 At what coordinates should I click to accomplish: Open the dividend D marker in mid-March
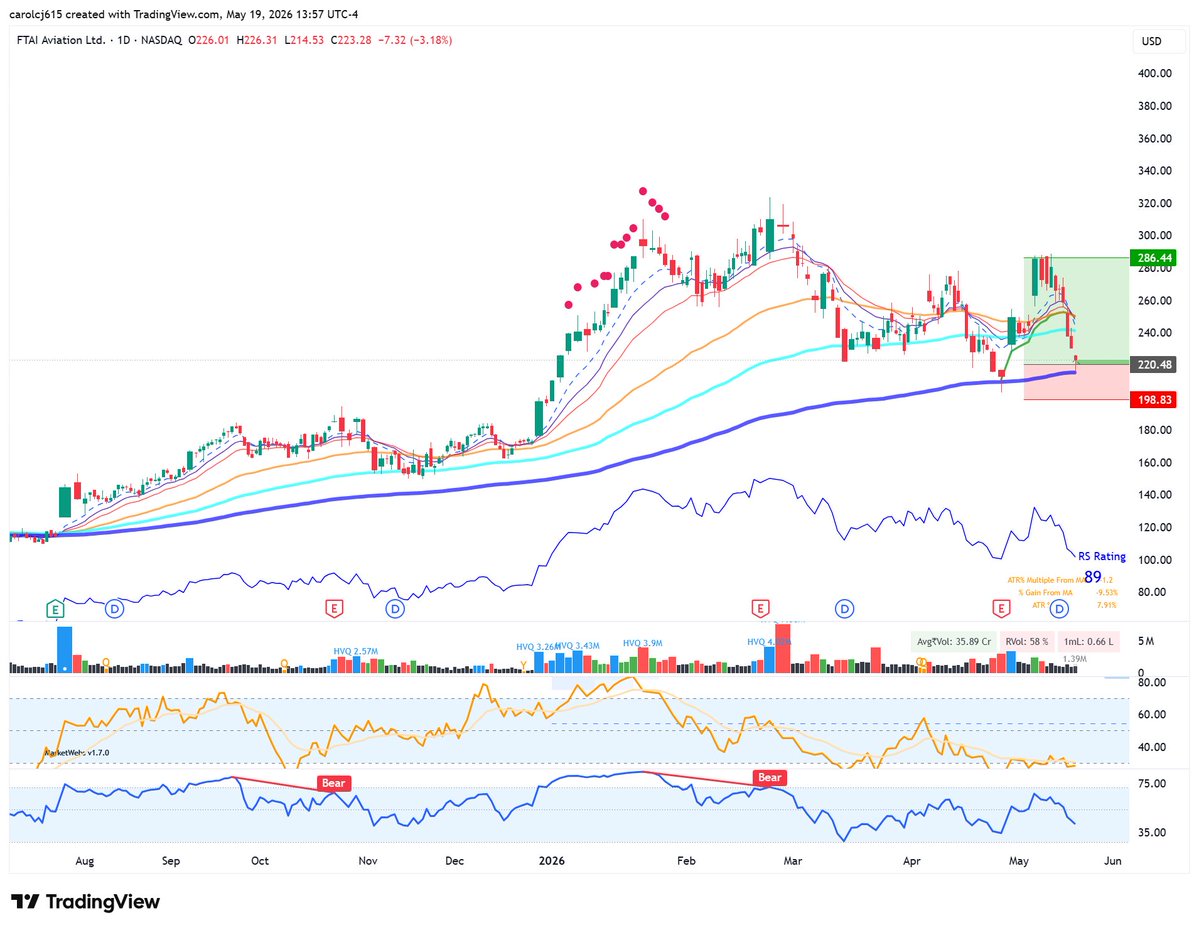(x=844, y=610)
